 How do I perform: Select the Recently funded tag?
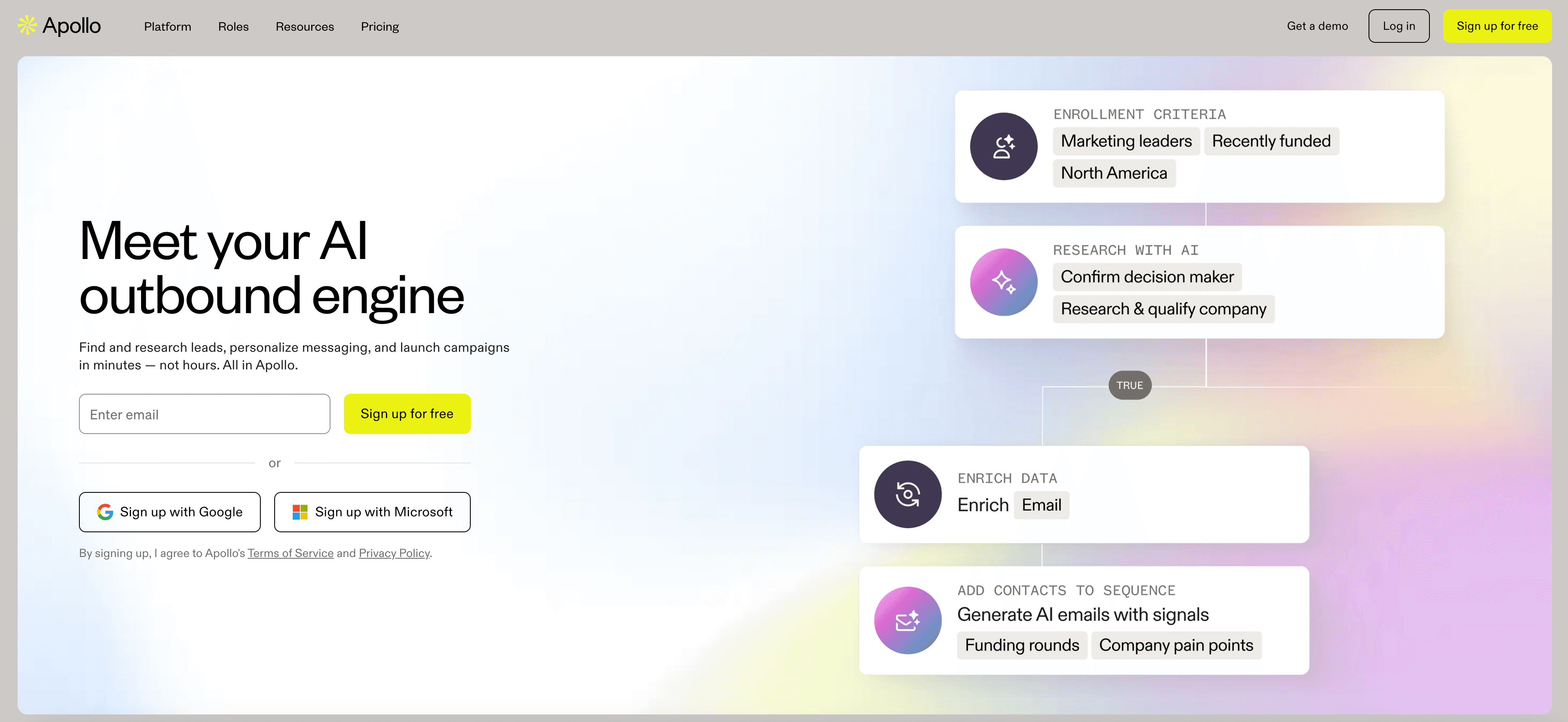[x=1271, y=141]
